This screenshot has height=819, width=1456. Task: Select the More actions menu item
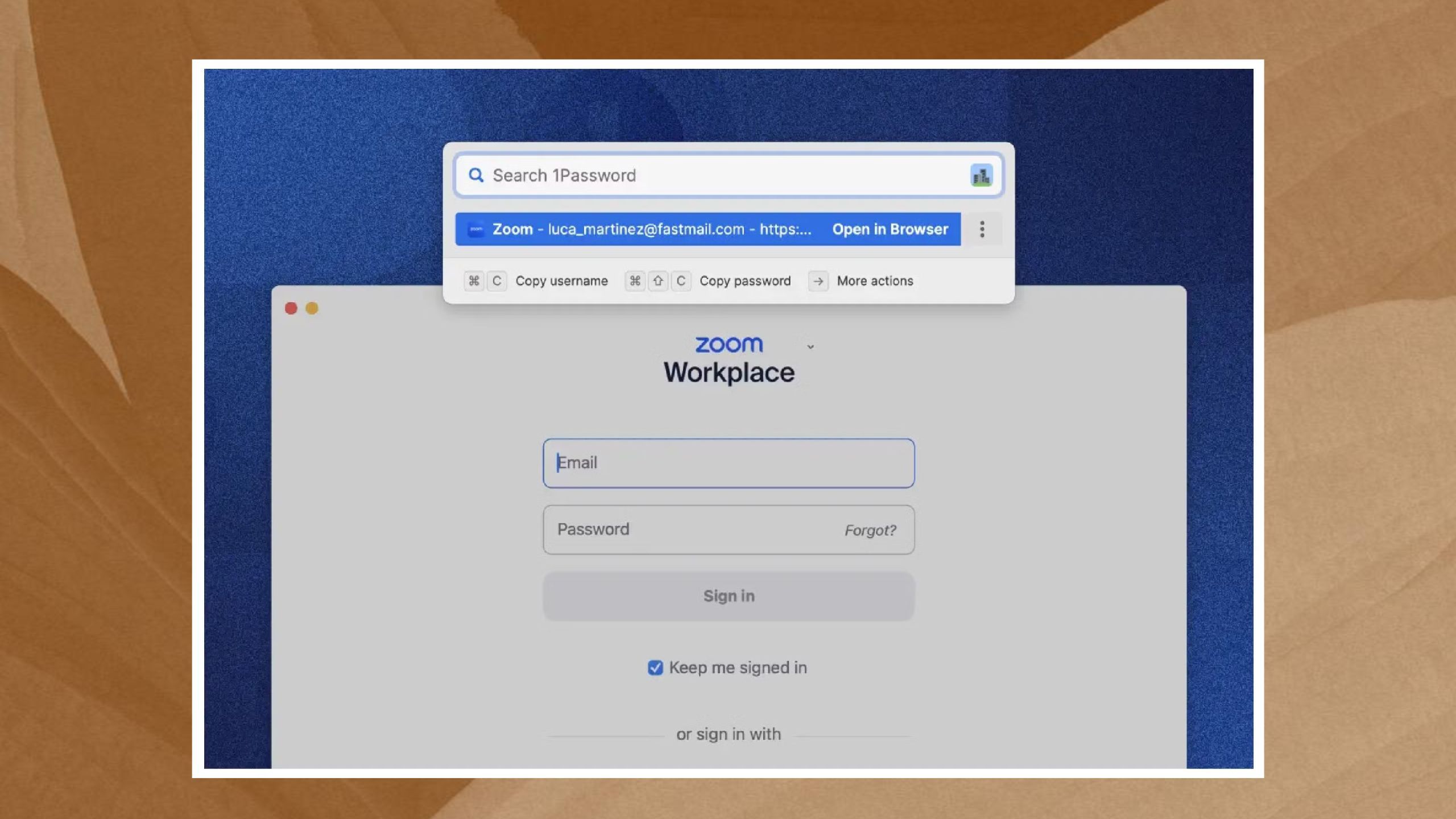coord(862,280)
